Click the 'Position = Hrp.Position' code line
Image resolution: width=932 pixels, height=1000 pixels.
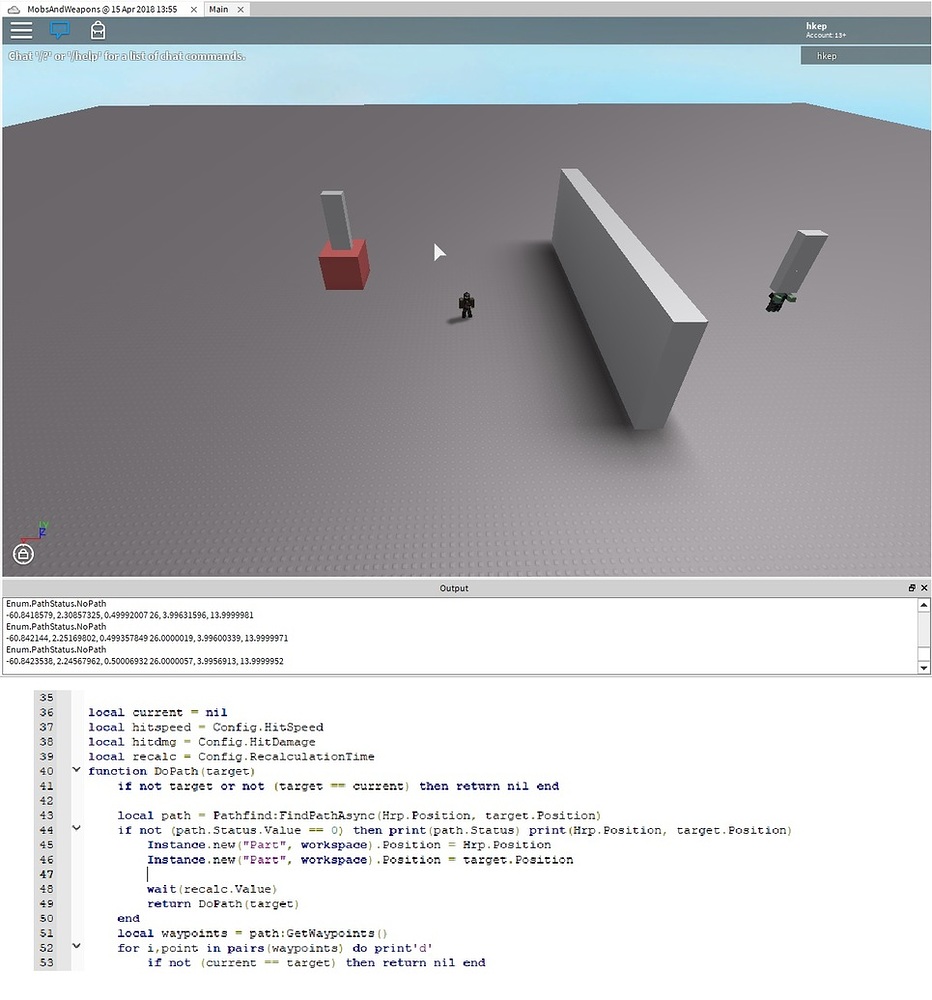tap(349, 844)
